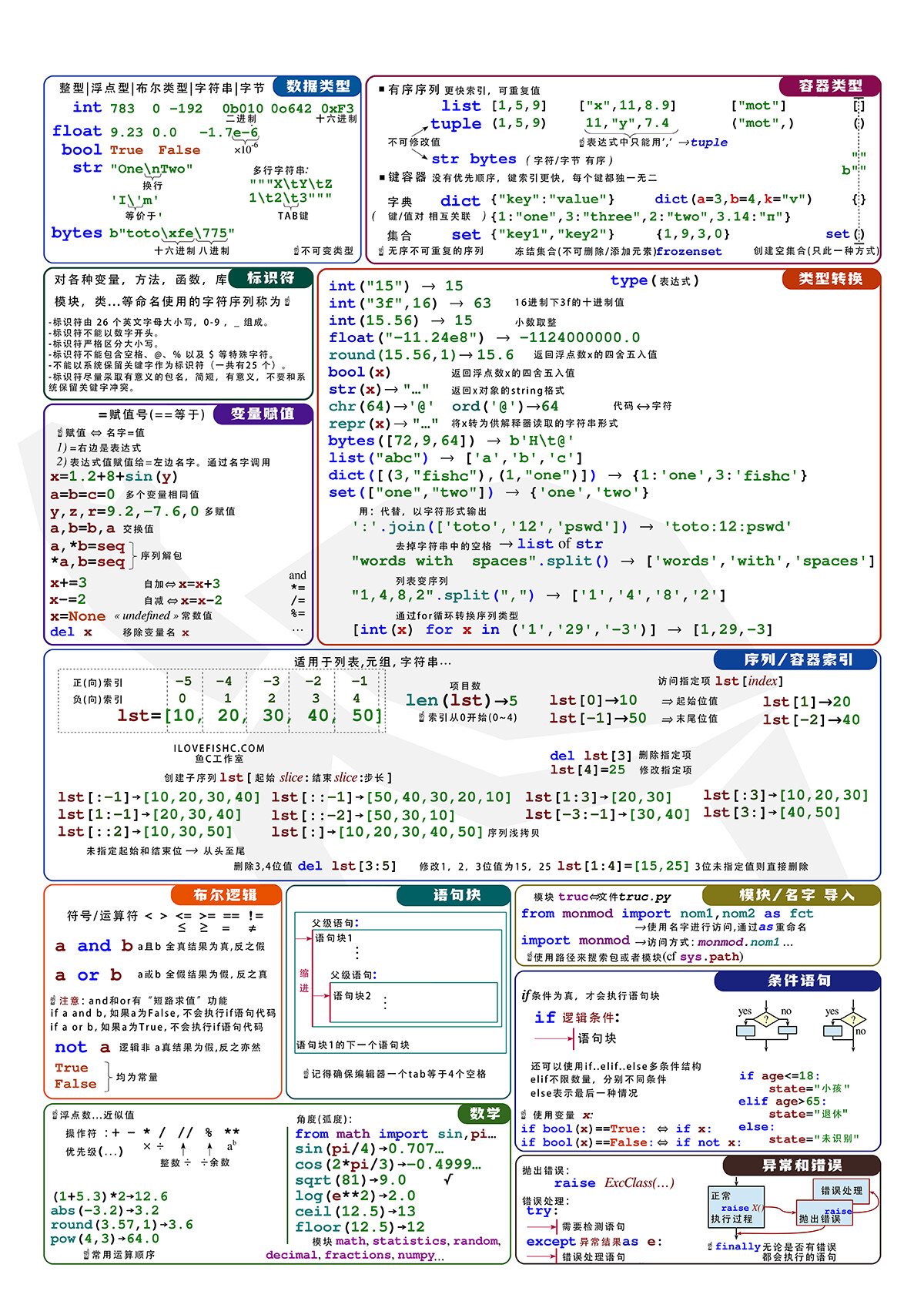Image resolution: width=924 pixels, height=1308 pixels.
Task: Open the ILOVEFISHC.COM link
Action: pos(219,748)
